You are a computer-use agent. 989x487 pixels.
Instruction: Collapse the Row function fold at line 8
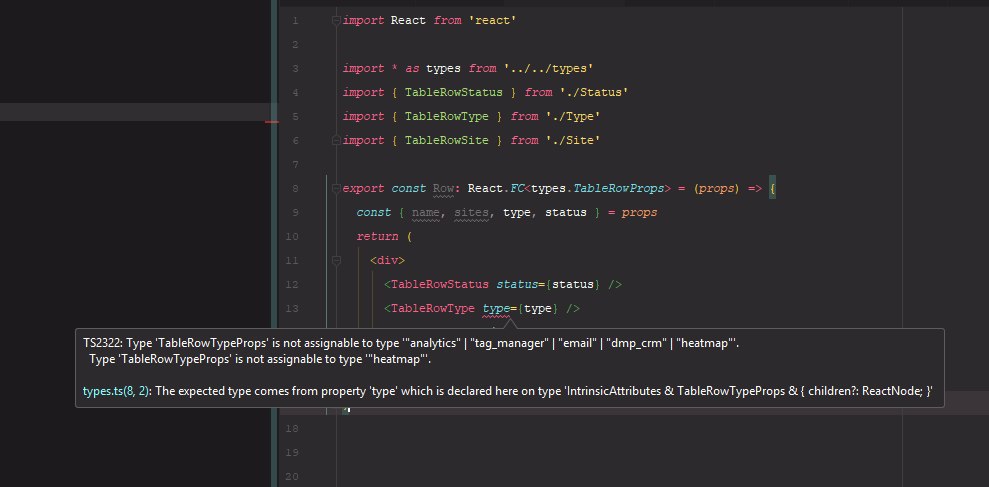[336, 188]
